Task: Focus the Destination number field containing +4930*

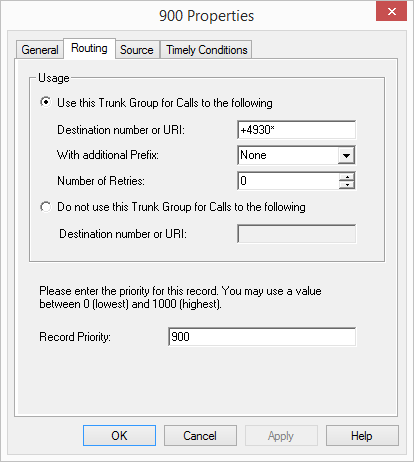Action: (x=296, y=130)
